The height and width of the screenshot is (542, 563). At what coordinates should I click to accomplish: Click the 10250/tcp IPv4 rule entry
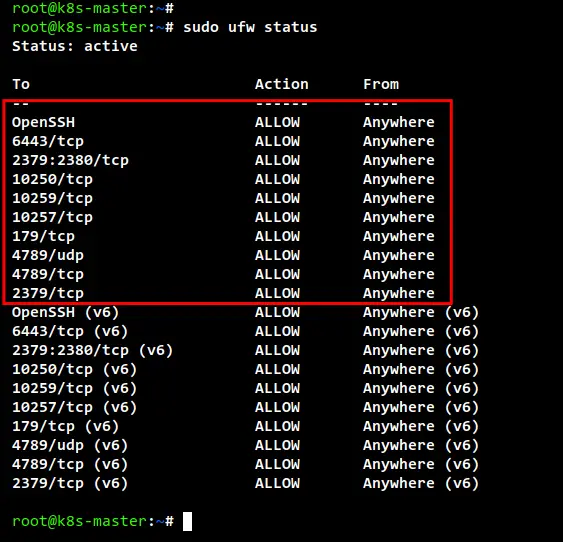(52, 179)
